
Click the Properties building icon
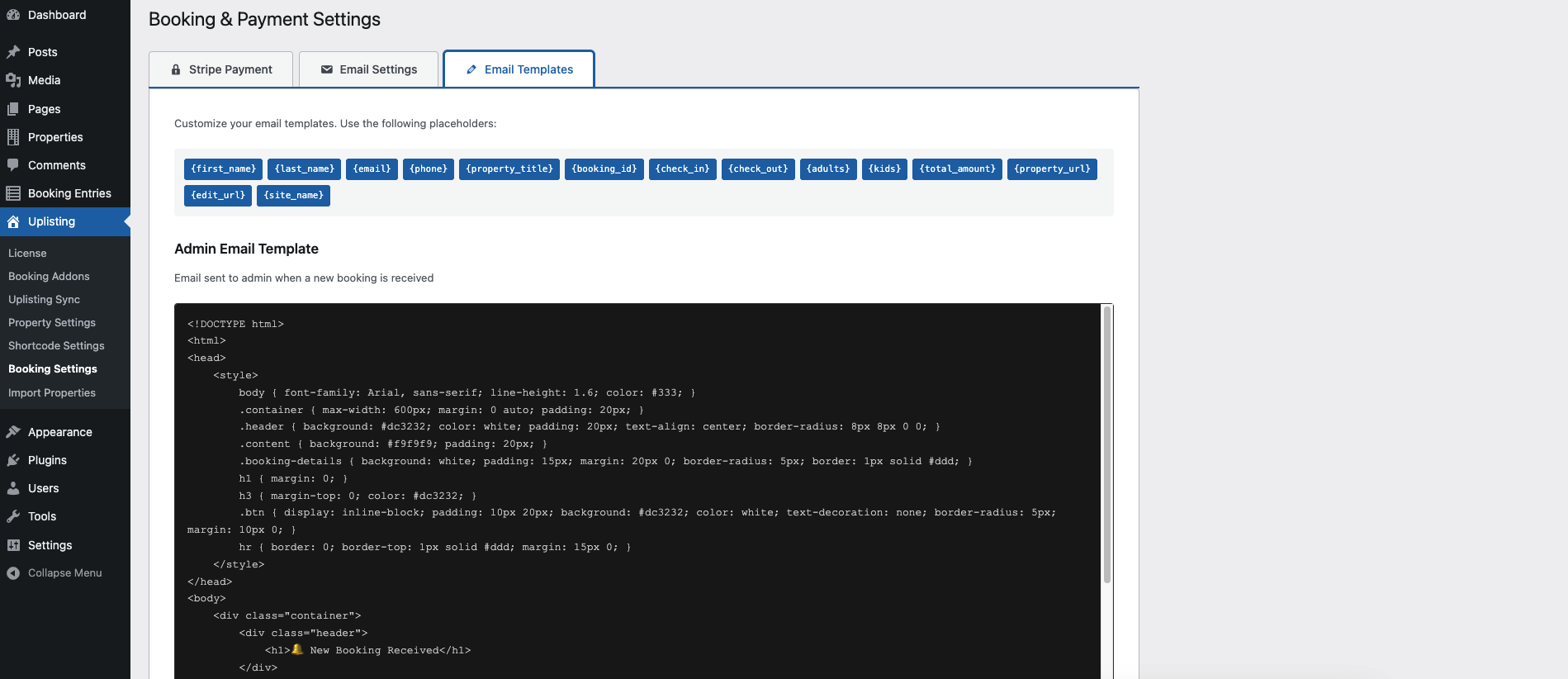[13, 137]
